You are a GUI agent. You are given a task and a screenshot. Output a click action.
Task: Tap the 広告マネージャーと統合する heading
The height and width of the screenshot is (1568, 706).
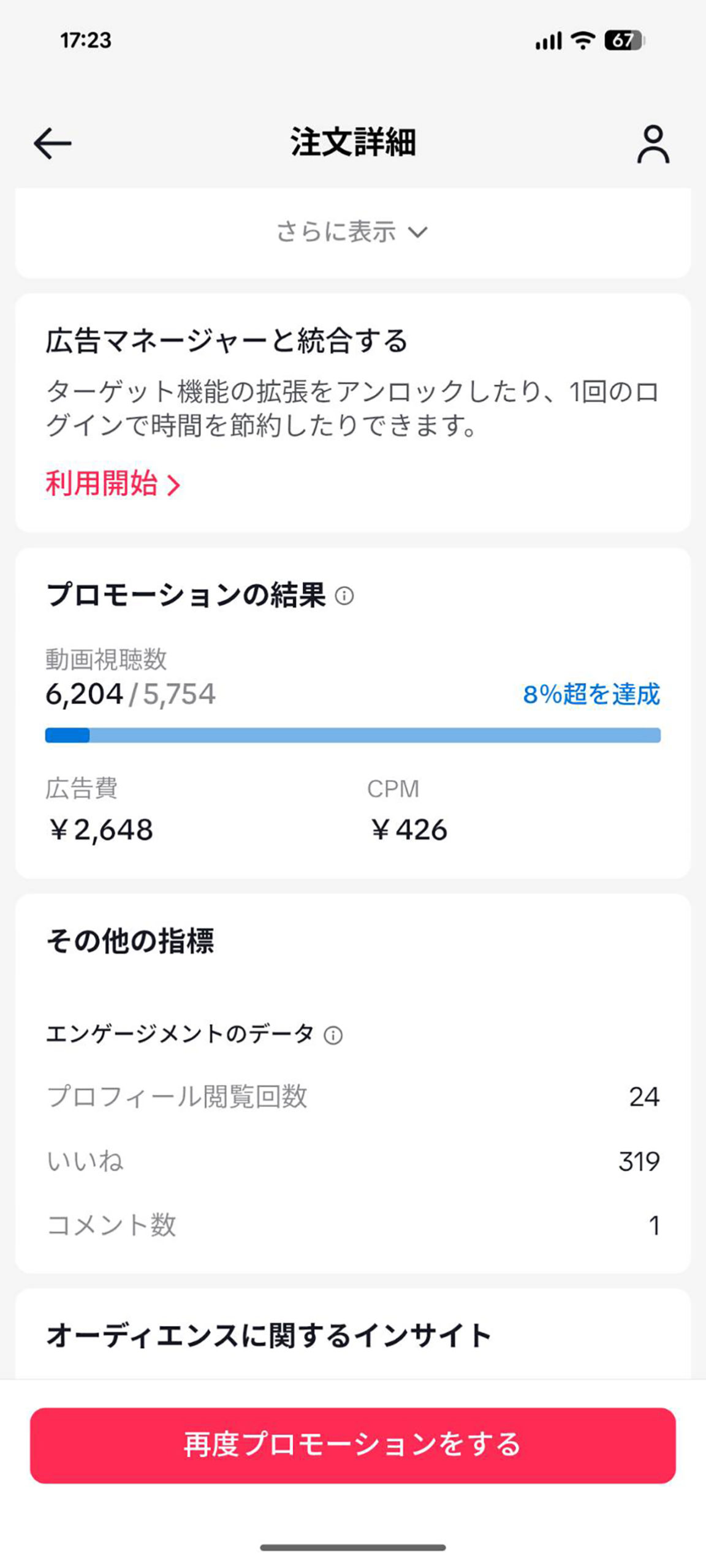pyautogui.click(x=227, y=341)
